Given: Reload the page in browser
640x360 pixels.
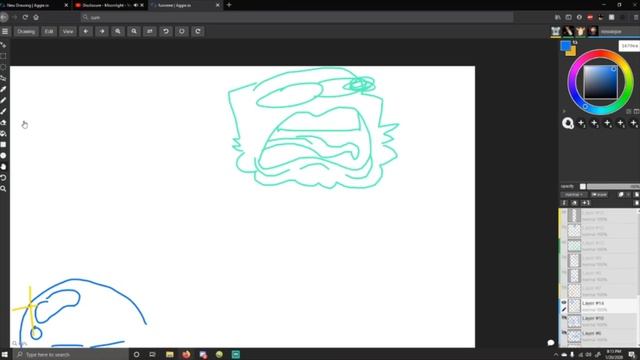Looking at the screenshot, I should pyautogui.click(x=25, y=17).
